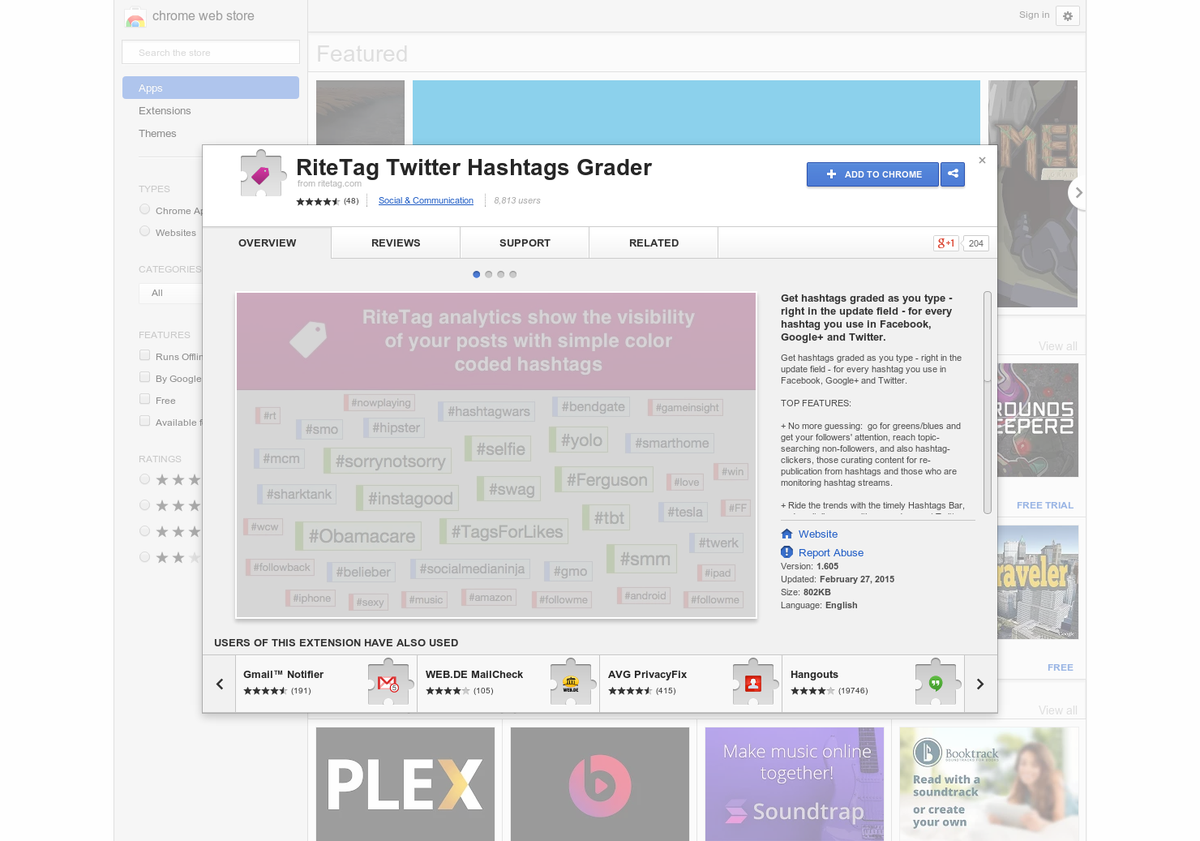Image resolution: width=1200 pixels, height=841 pixels.
Task: Select the third screenshot carousel dot
Action: tap(501, 274)
